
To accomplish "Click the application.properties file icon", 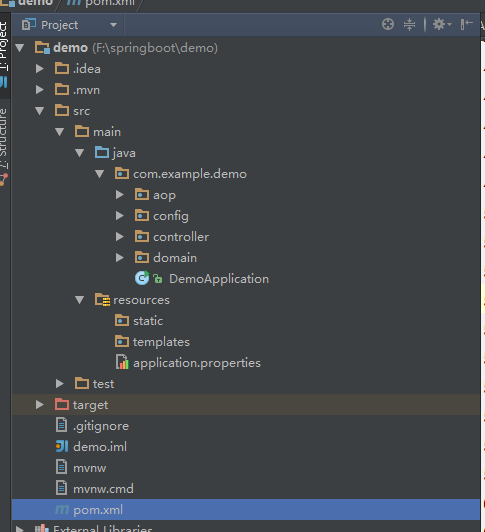I will (x=122, y=362).
